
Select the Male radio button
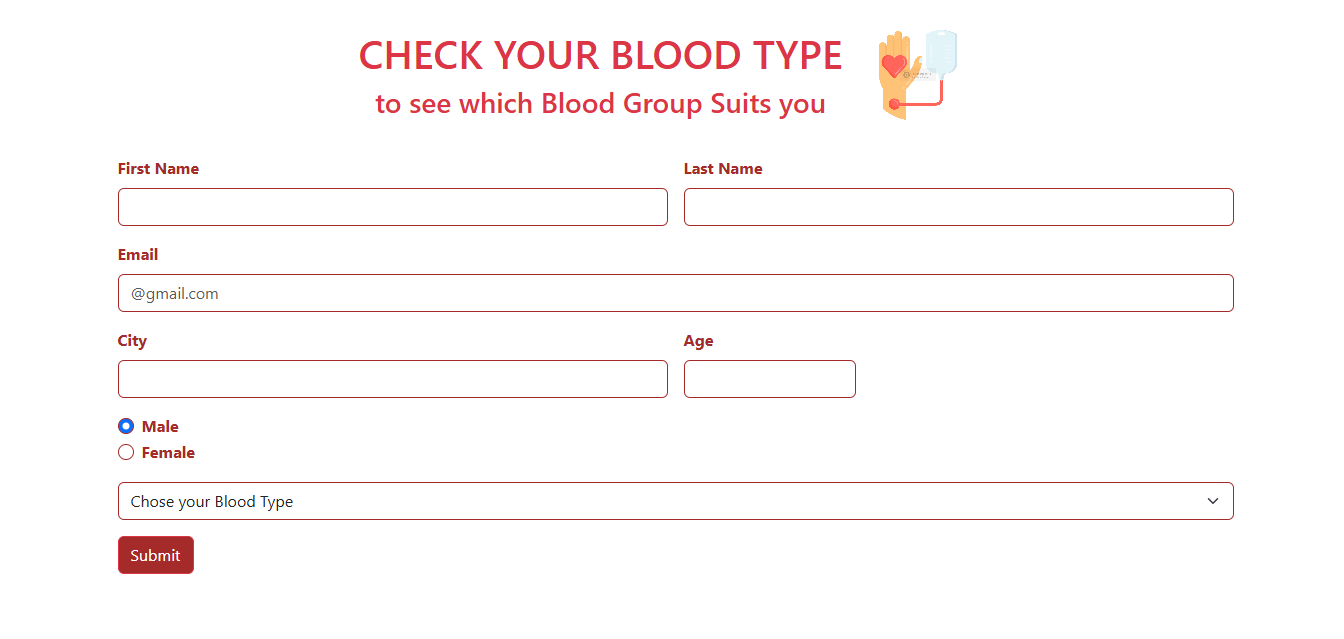[126, 426]
